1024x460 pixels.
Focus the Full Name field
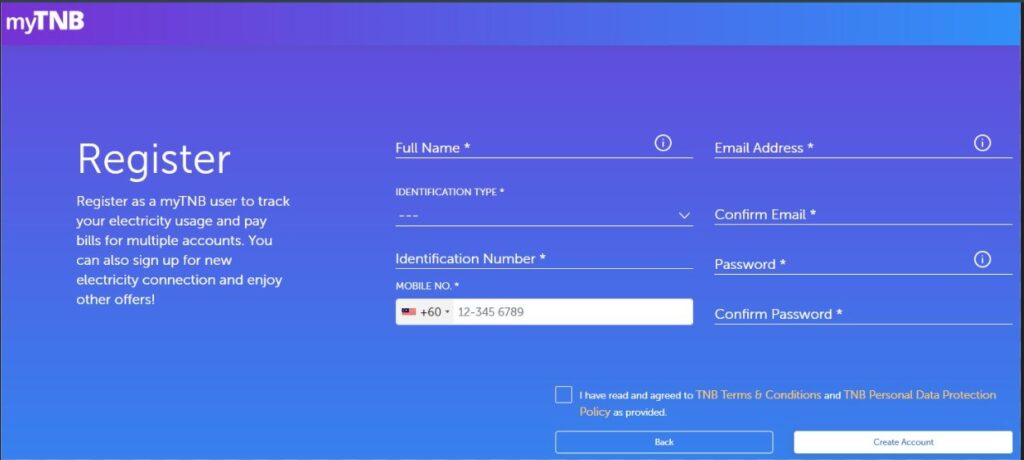coord(544,148)
